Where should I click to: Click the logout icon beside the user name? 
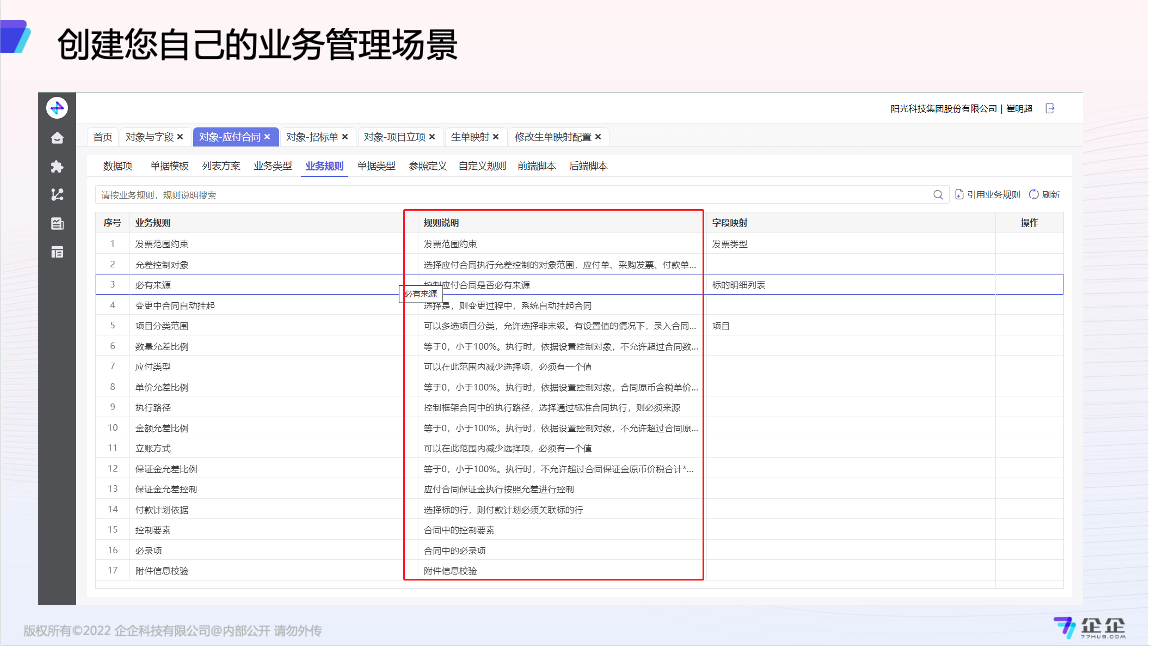(1050, 108)
